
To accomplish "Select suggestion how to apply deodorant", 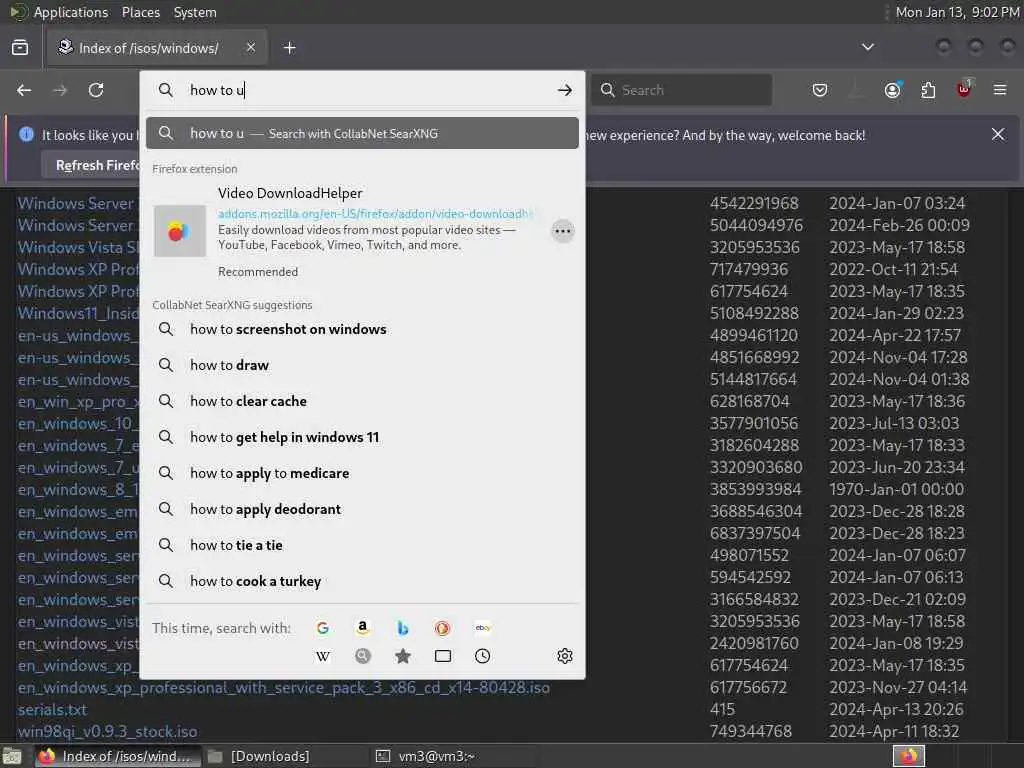I will coord(362,509).
